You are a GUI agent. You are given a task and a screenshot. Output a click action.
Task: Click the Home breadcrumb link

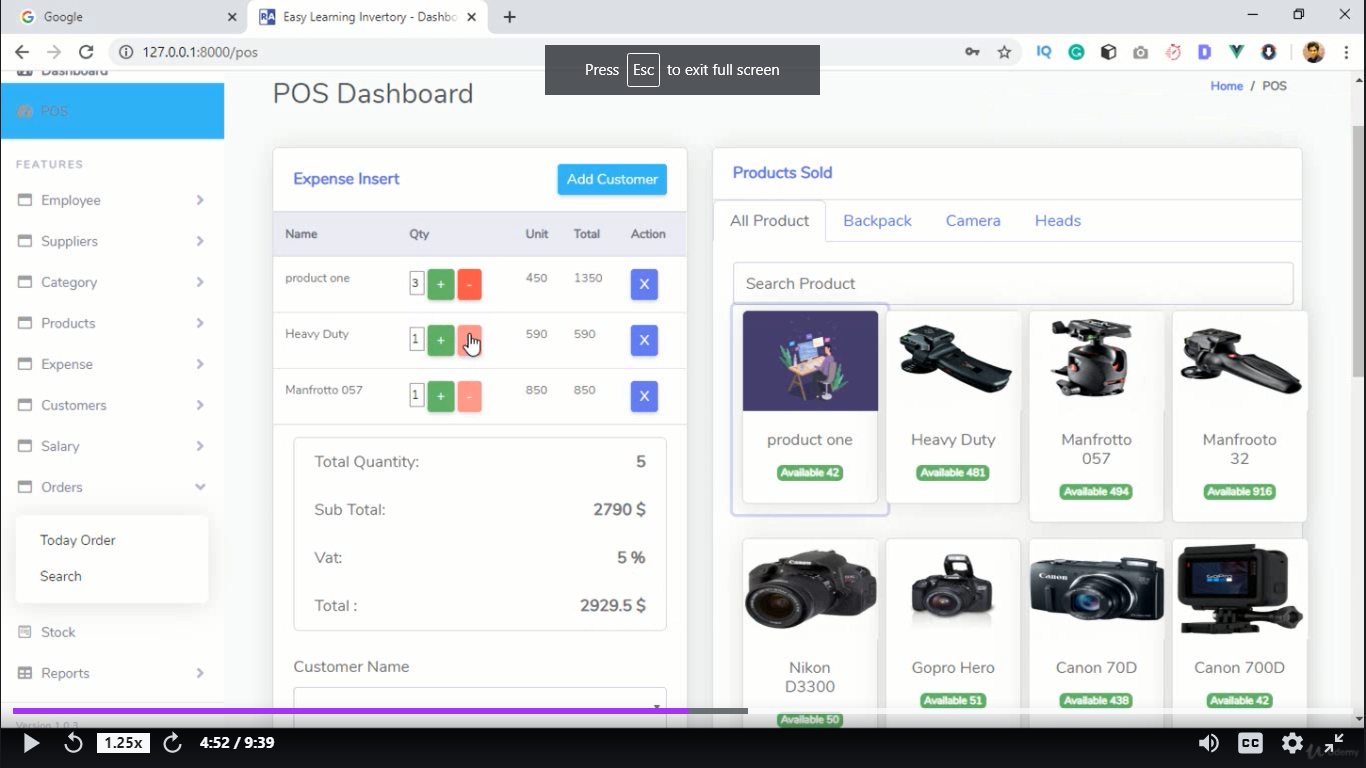(1226, 86)
